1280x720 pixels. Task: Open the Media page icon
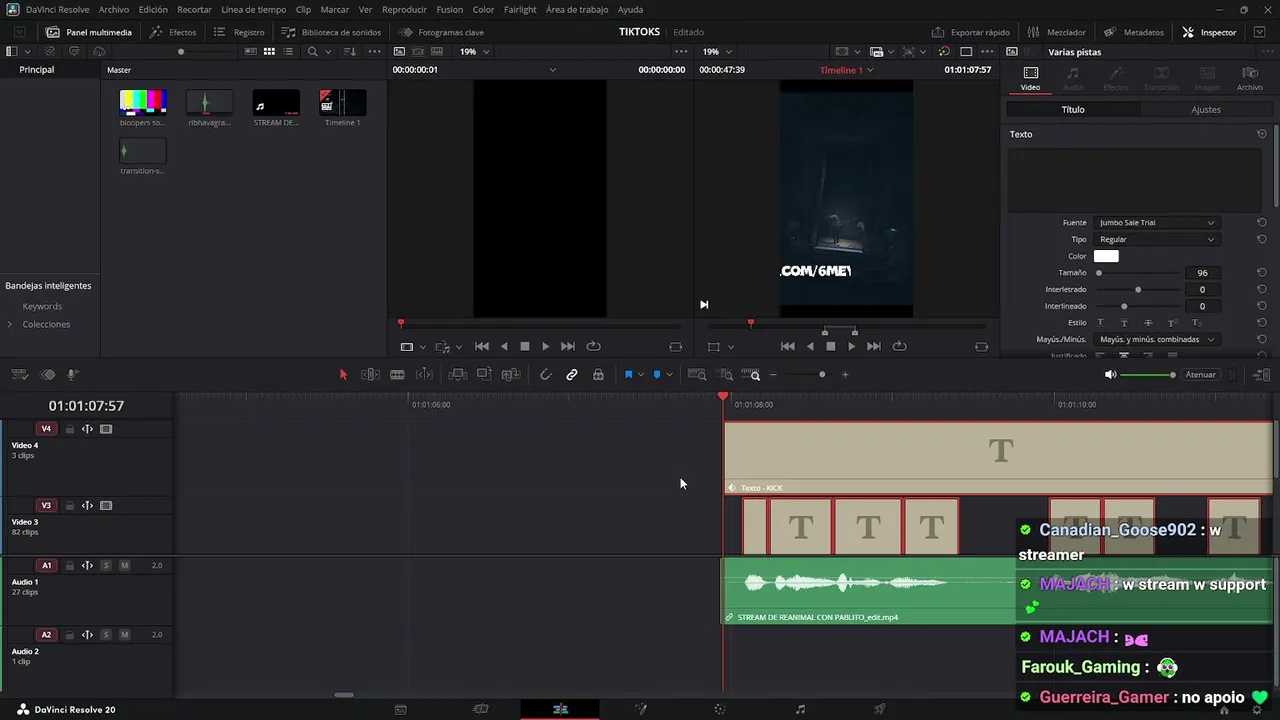400,709
